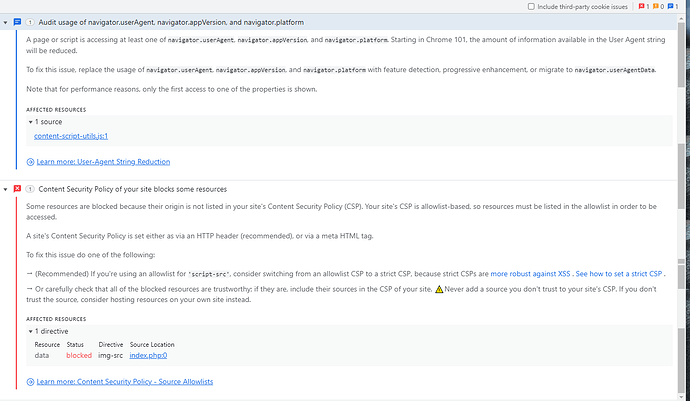
Task: Open content-script-utils.js:1 source link
Action: point(71,136)
